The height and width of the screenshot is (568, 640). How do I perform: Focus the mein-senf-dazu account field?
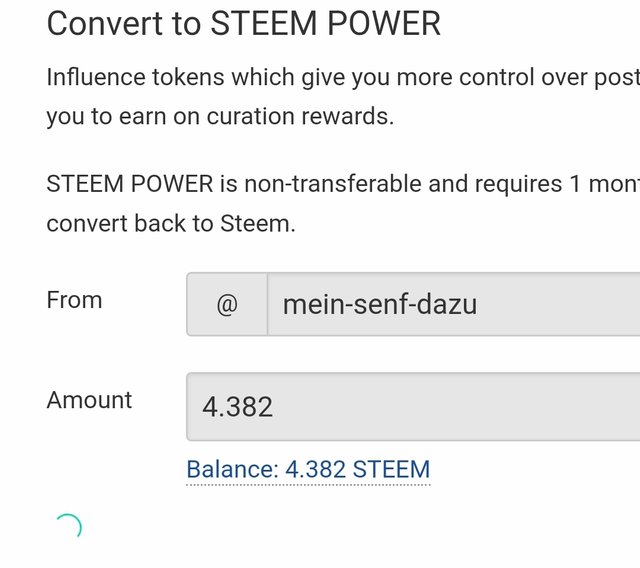tap(453, 304)
